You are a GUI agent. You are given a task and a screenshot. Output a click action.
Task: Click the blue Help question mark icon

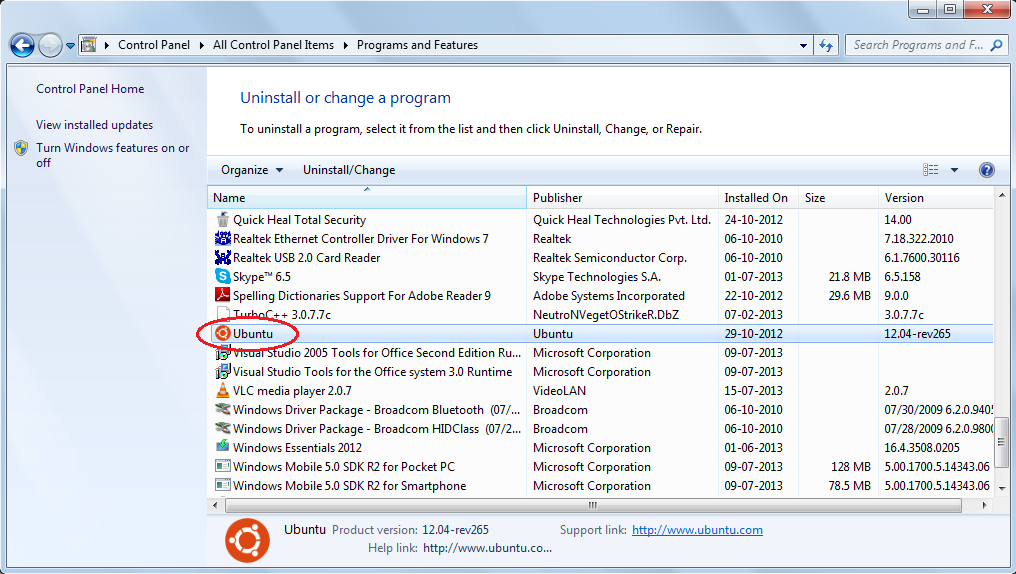(x=986, y=170)
